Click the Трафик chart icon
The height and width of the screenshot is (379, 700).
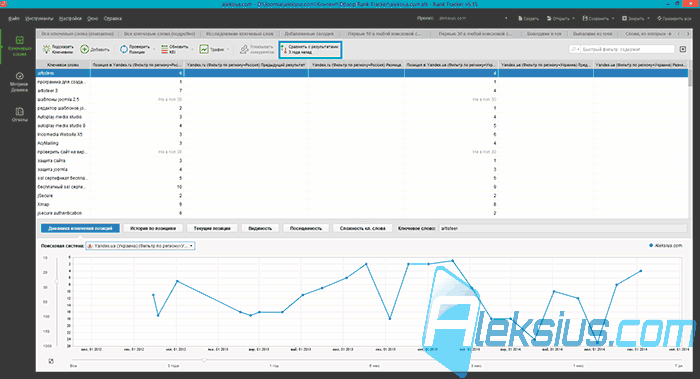point(204,49)
